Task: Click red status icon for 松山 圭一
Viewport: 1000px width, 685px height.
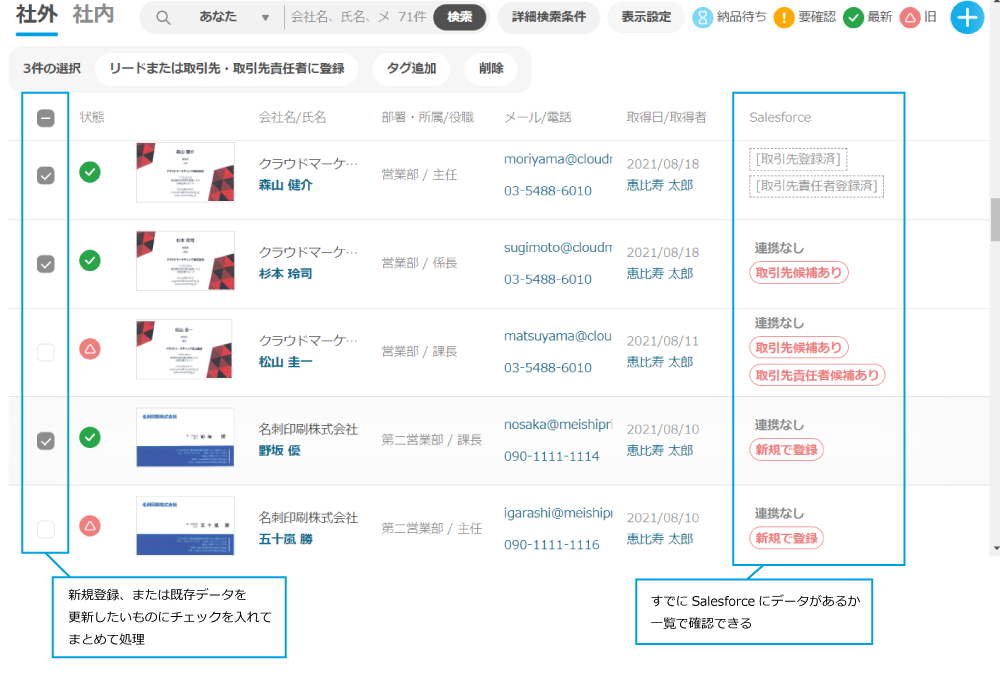Action: tap(90, 349)
